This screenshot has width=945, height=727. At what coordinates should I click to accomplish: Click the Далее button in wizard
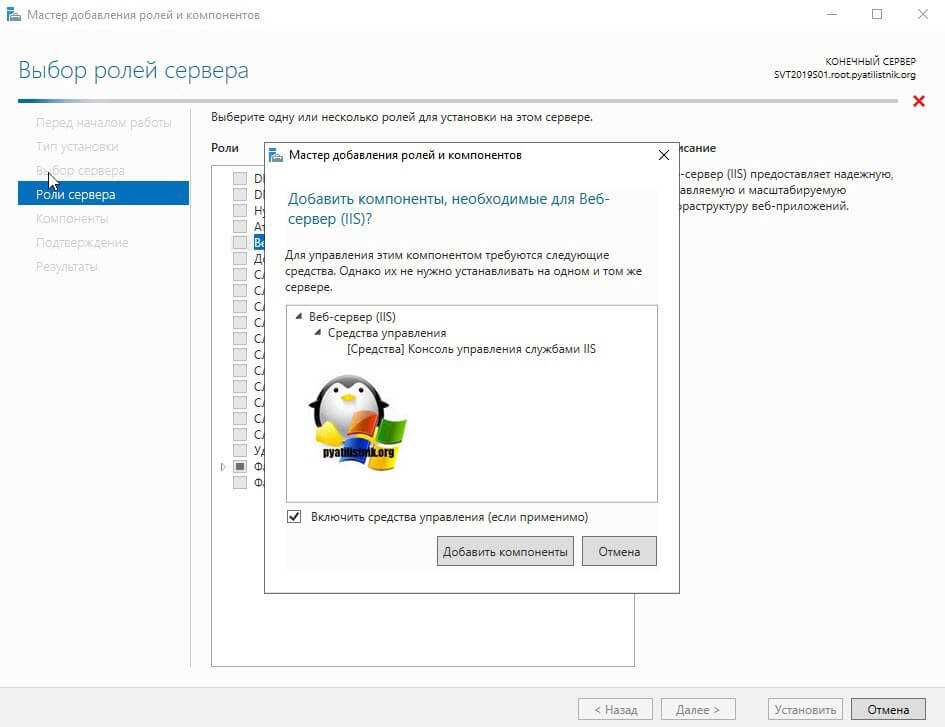698,710
